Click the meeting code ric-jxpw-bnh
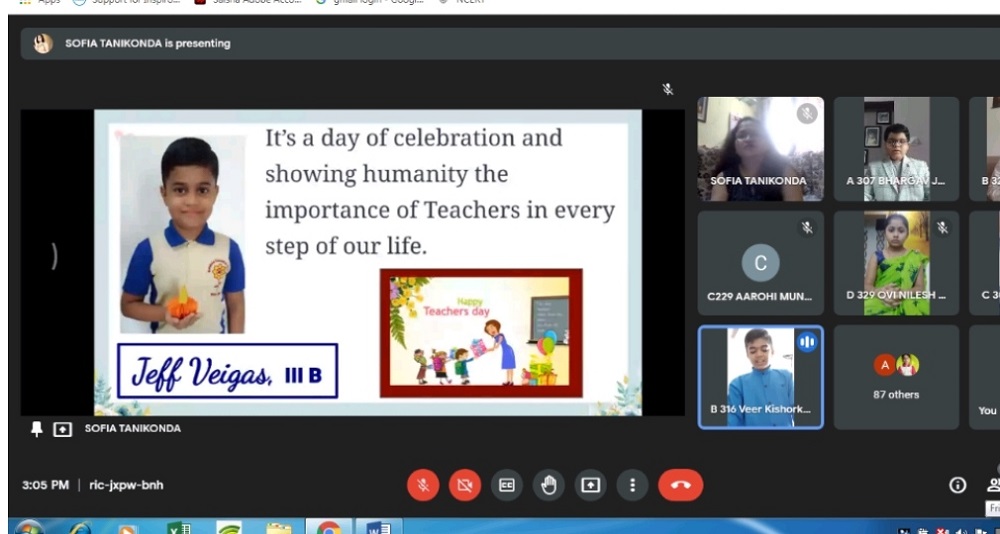The width and height of the screenshot is (1000, 534). tap(126, 485)
